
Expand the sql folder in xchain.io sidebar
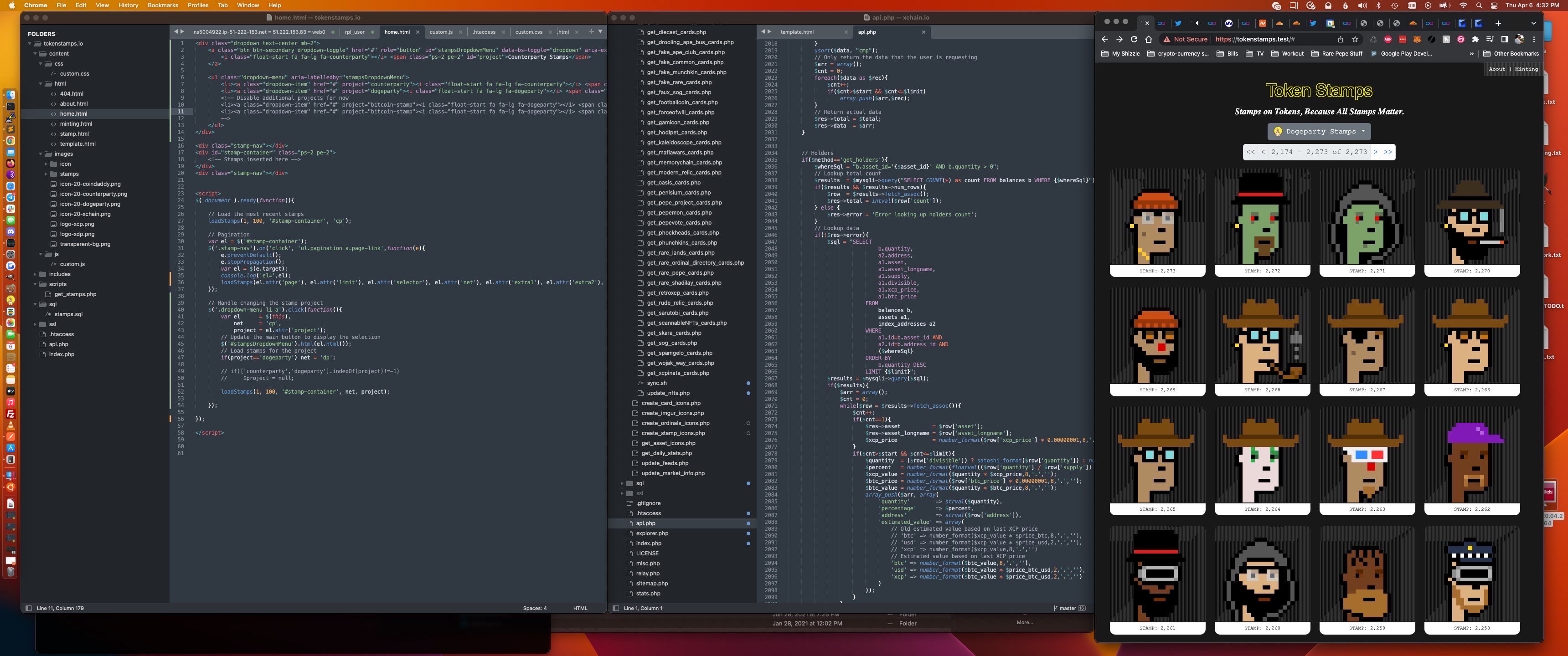pos(621,483)
